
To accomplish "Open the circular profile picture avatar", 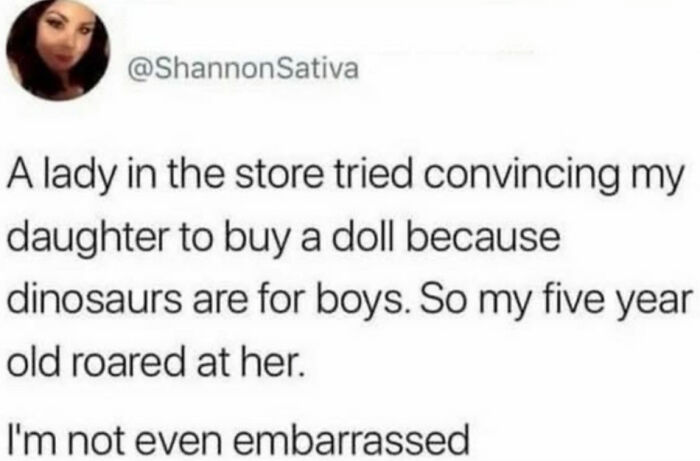I will (x=58, y=51).
